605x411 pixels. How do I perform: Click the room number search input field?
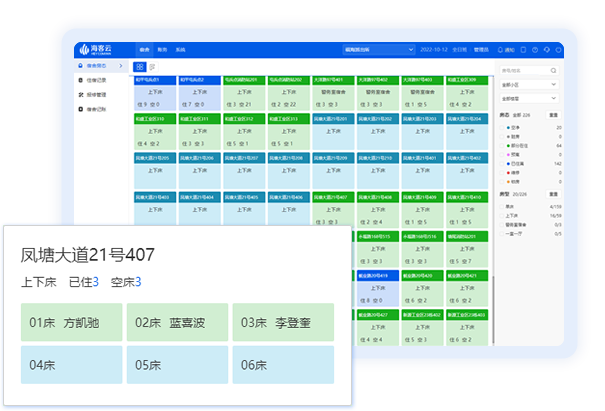click(x=520, y=70)
